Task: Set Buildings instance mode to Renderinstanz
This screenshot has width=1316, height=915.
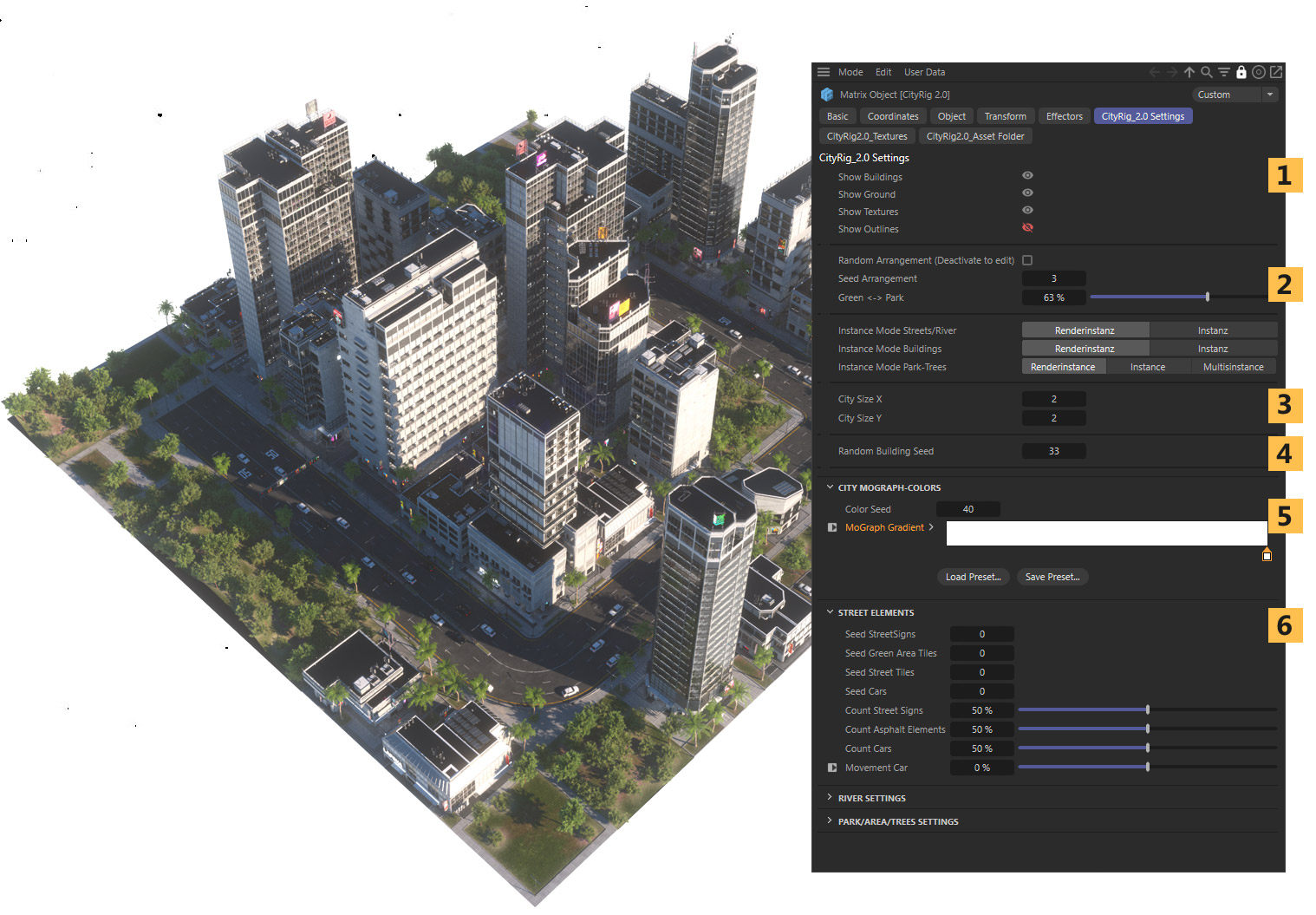Action: [x=1085, y=349]
